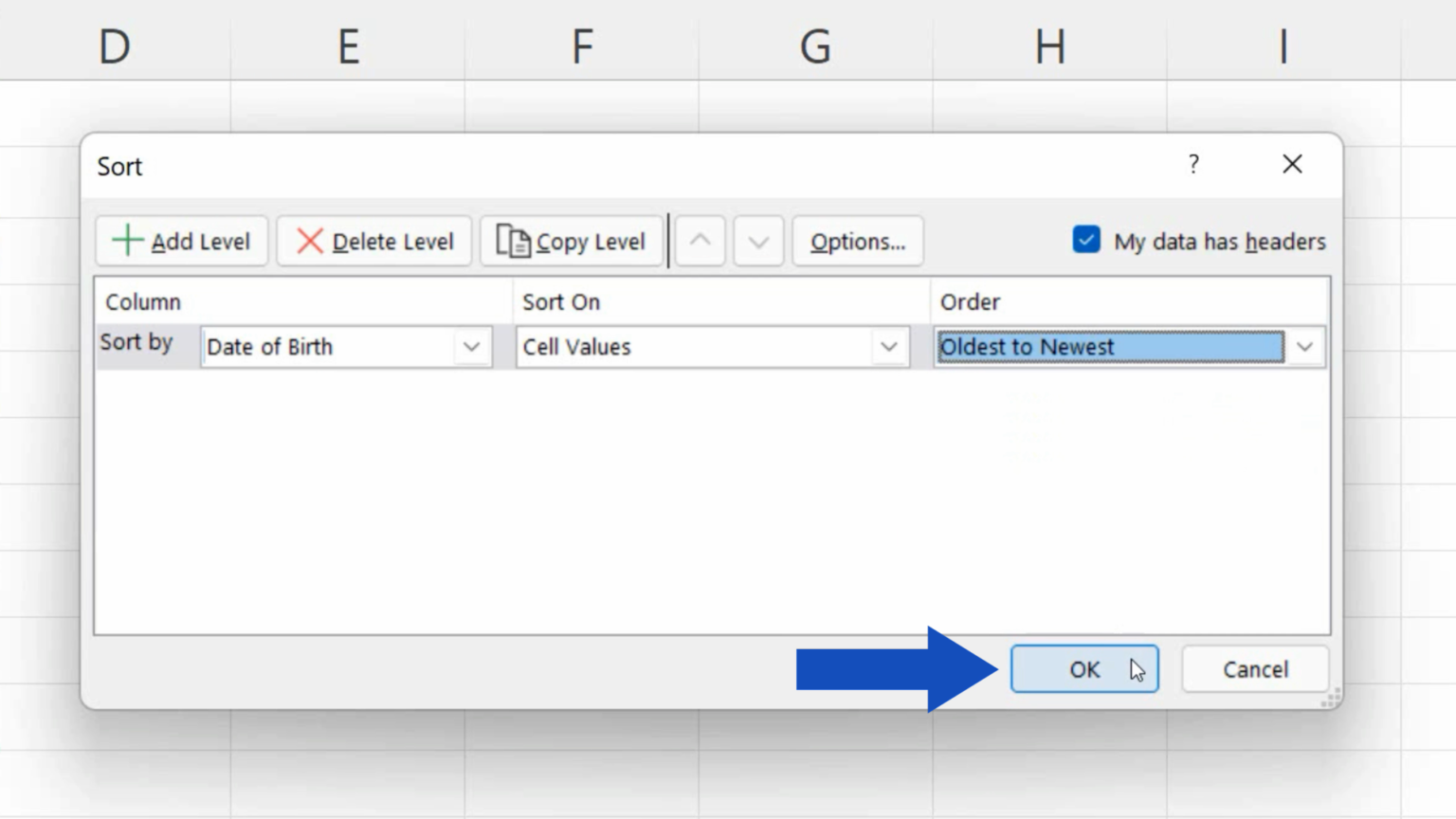Open the Sort dialog help question mark
Image resolution: width=1456 pixels, height=819 pixels.
(x=1193, y=165)
